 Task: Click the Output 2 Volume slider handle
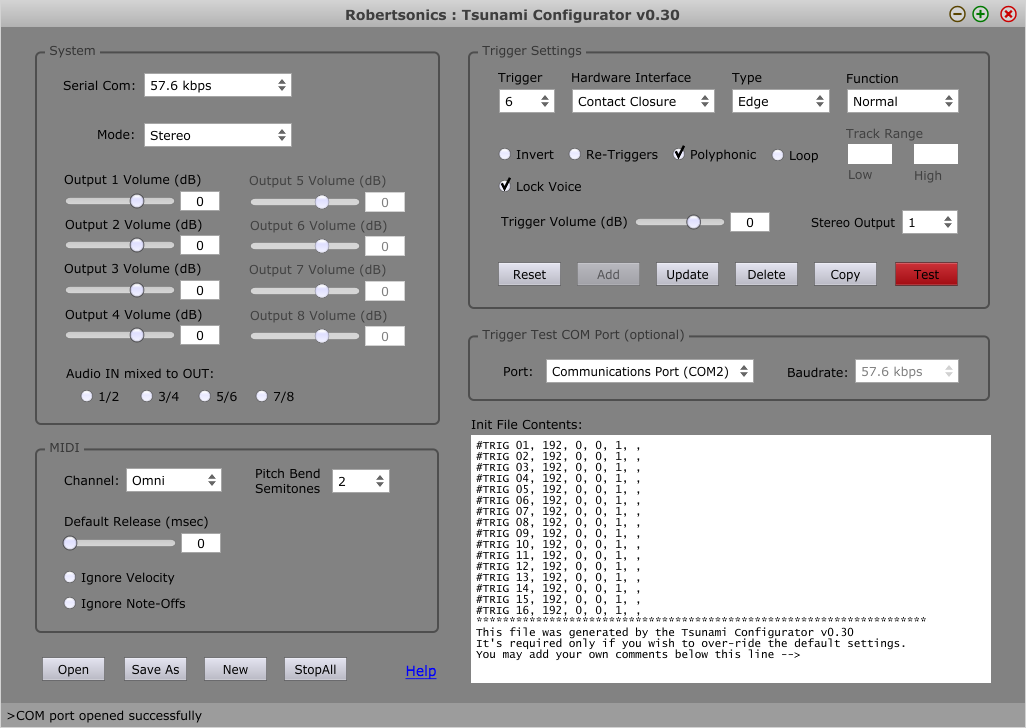pyautogui.click(x=137, y=245)
